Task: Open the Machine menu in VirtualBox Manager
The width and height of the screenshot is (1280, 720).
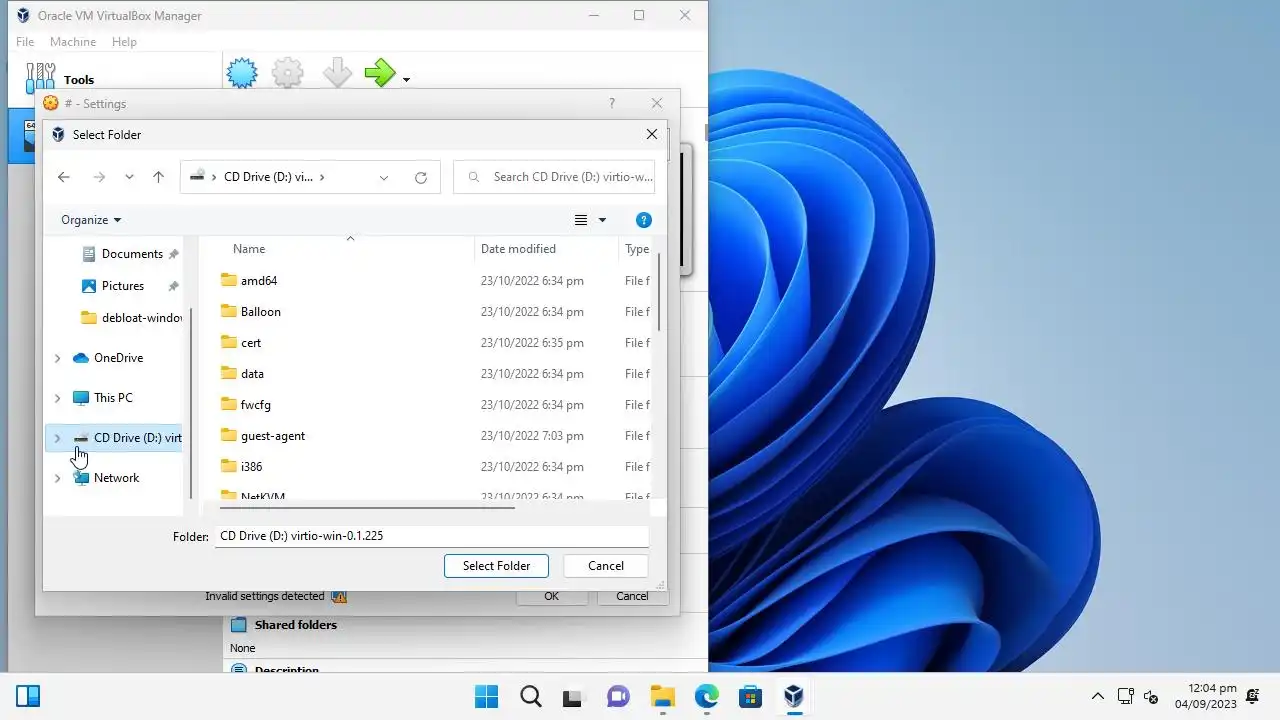Action: [73, 42]
